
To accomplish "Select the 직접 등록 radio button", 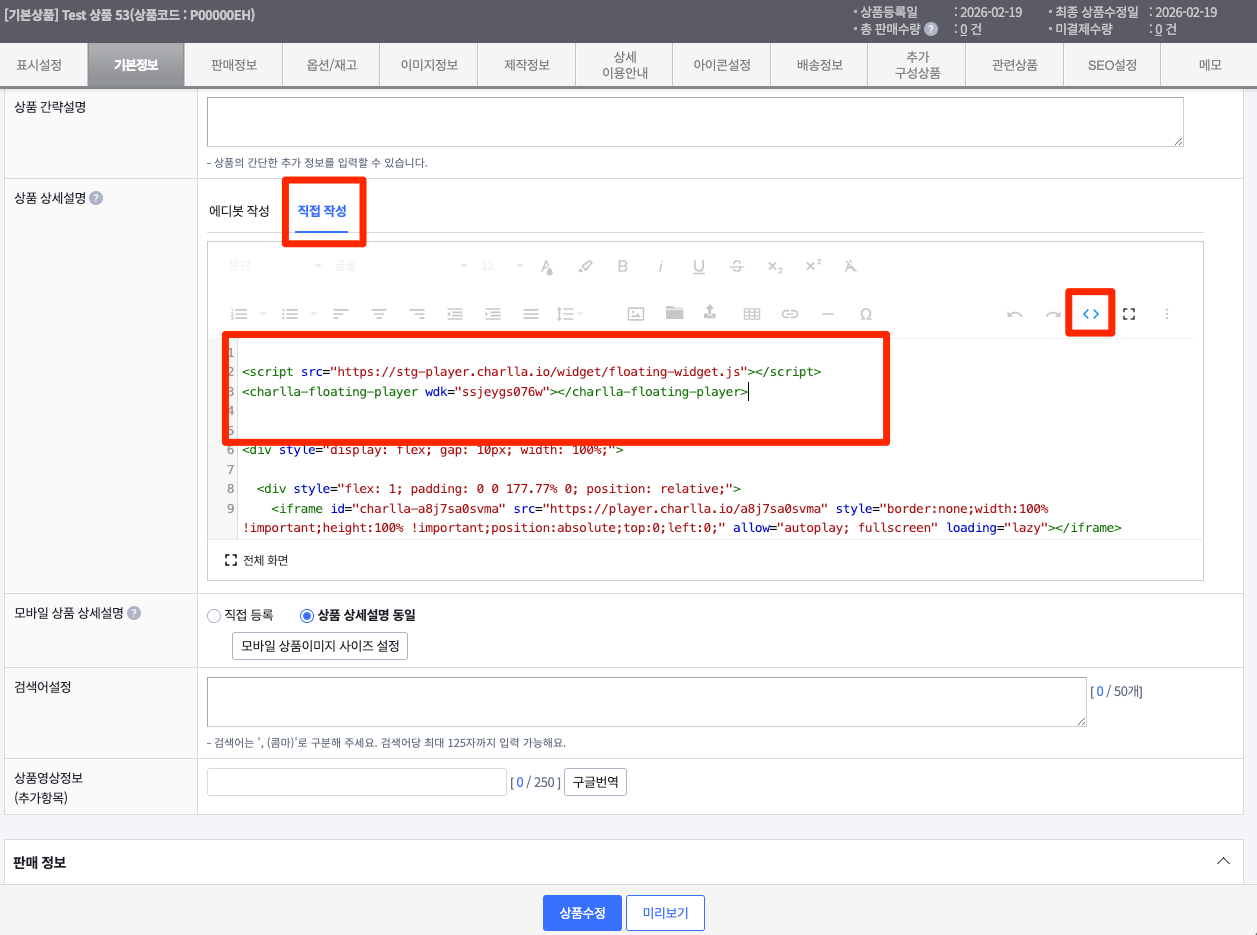I will [214, 616].
